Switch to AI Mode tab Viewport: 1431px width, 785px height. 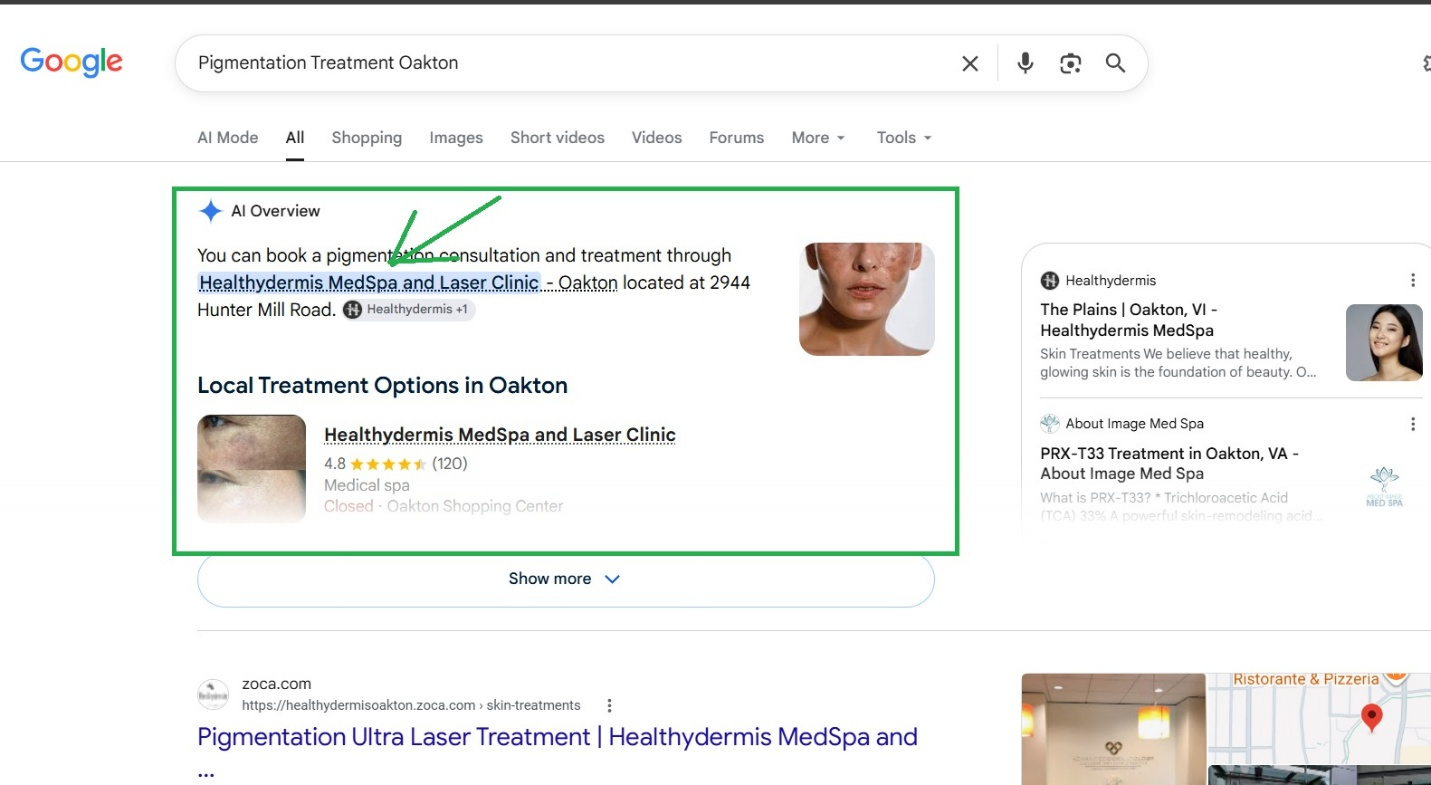(x=228, y=138)
